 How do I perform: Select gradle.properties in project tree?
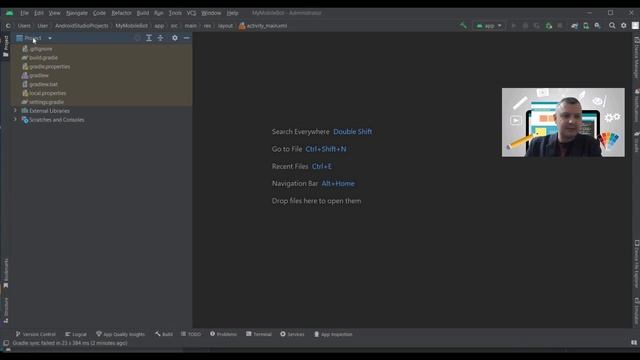[x=49, y=67]
